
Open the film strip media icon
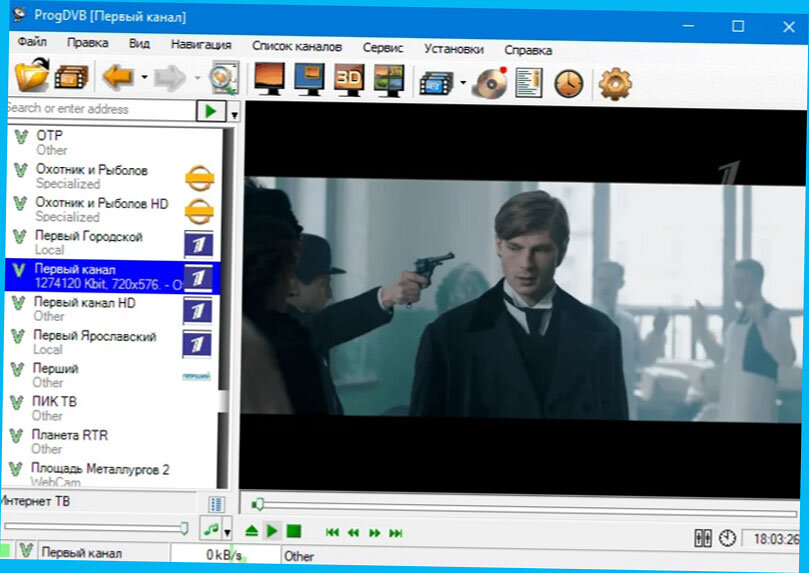coord(71,77)
